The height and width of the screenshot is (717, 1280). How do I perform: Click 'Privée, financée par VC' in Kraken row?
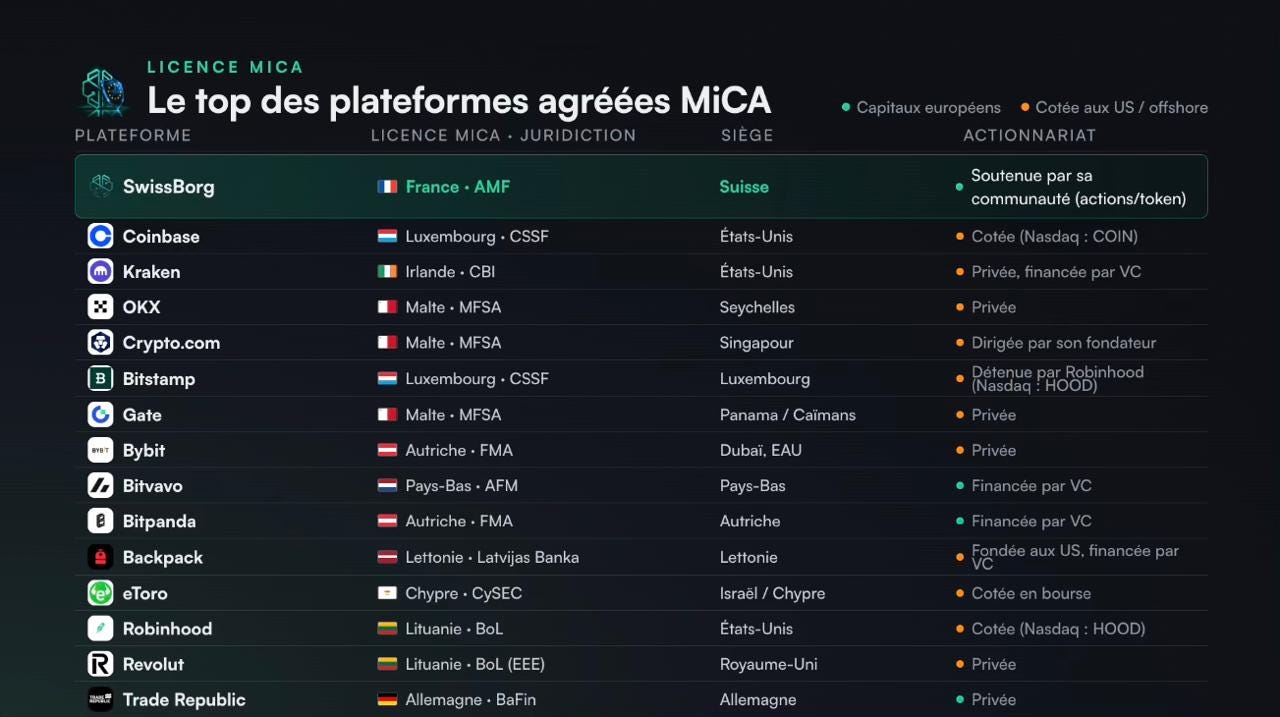coord(1056,271)
